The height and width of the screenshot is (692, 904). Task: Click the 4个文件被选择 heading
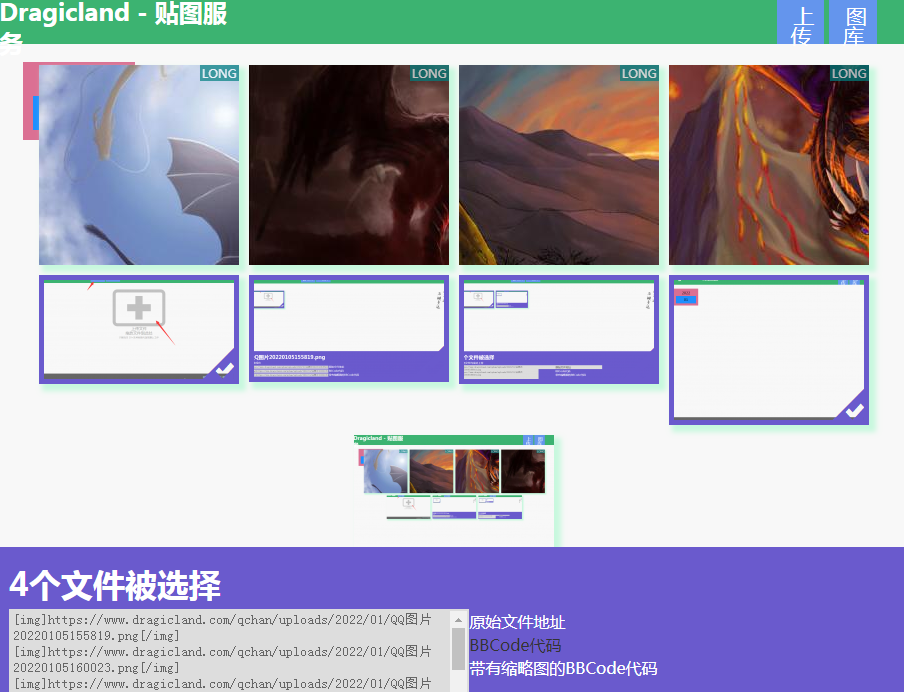click(115, 586)
